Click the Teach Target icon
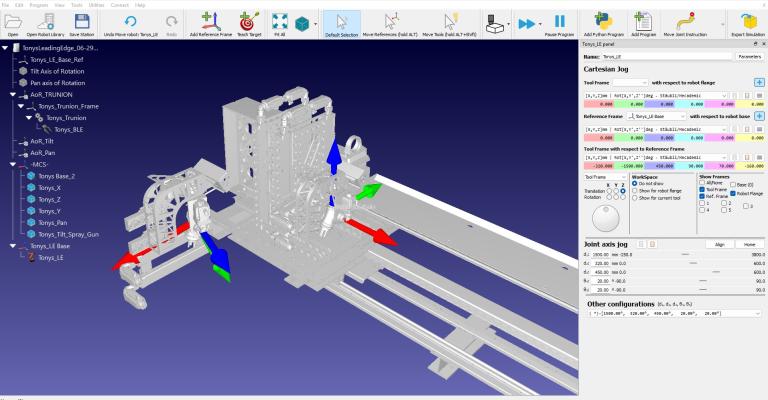 (x=249, y=22)
